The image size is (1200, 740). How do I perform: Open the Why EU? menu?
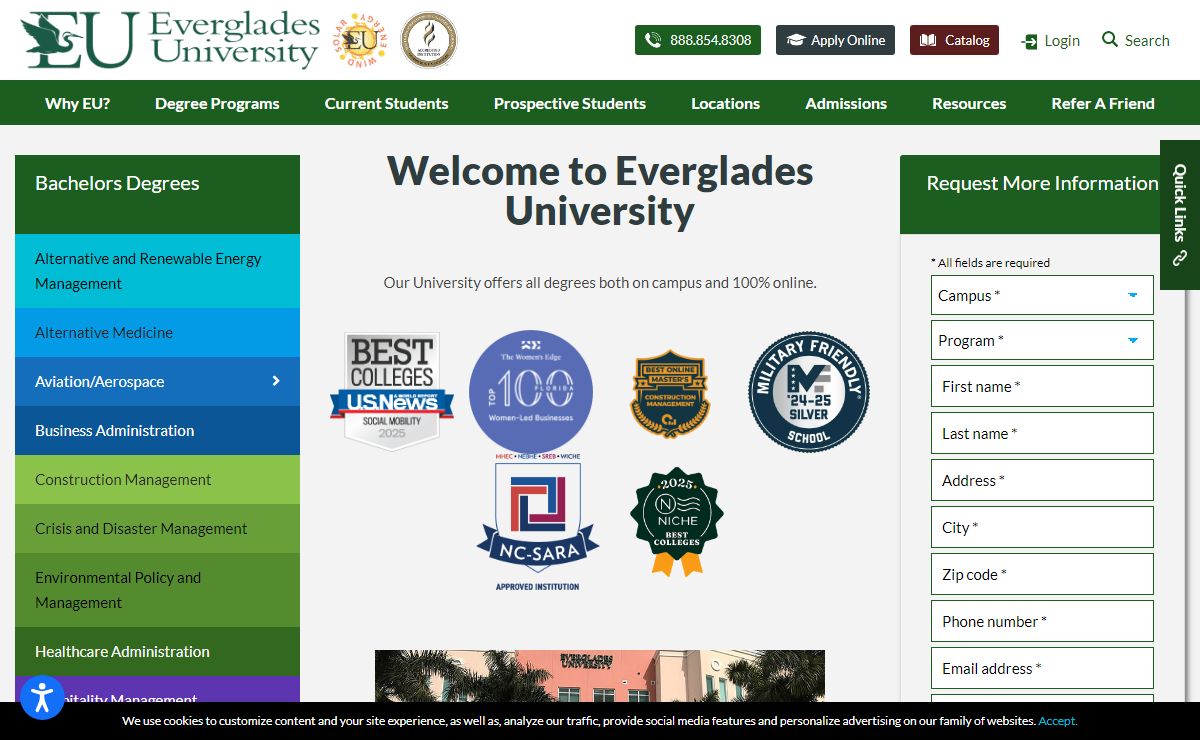[78, 103]
